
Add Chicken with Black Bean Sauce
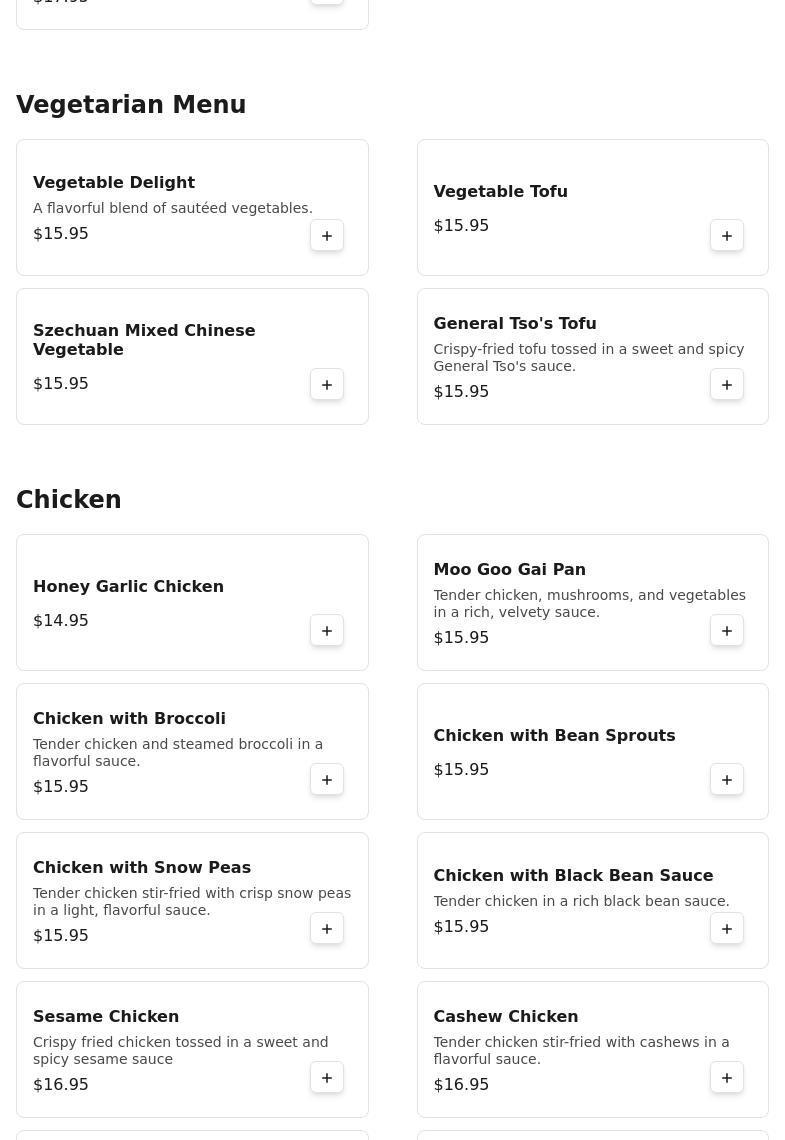coord(727,929)
